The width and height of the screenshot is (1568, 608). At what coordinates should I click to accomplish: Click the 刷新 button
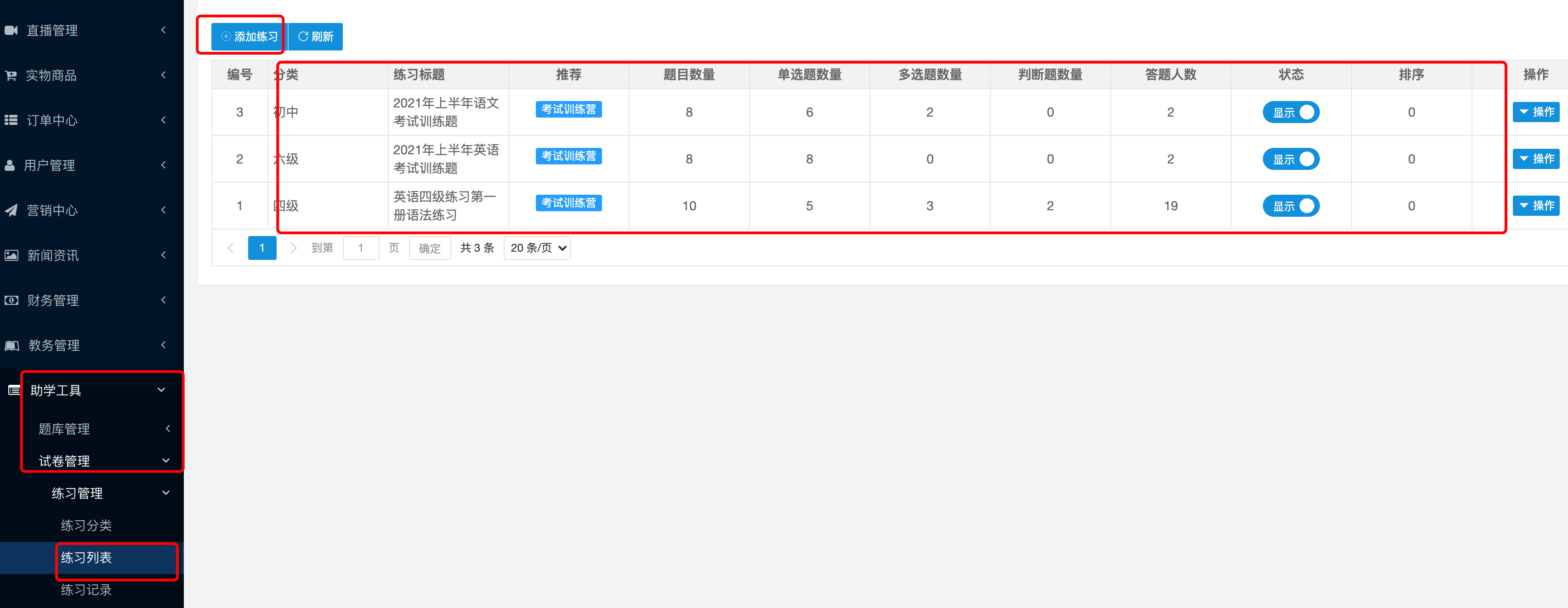(x=315, y=36)
